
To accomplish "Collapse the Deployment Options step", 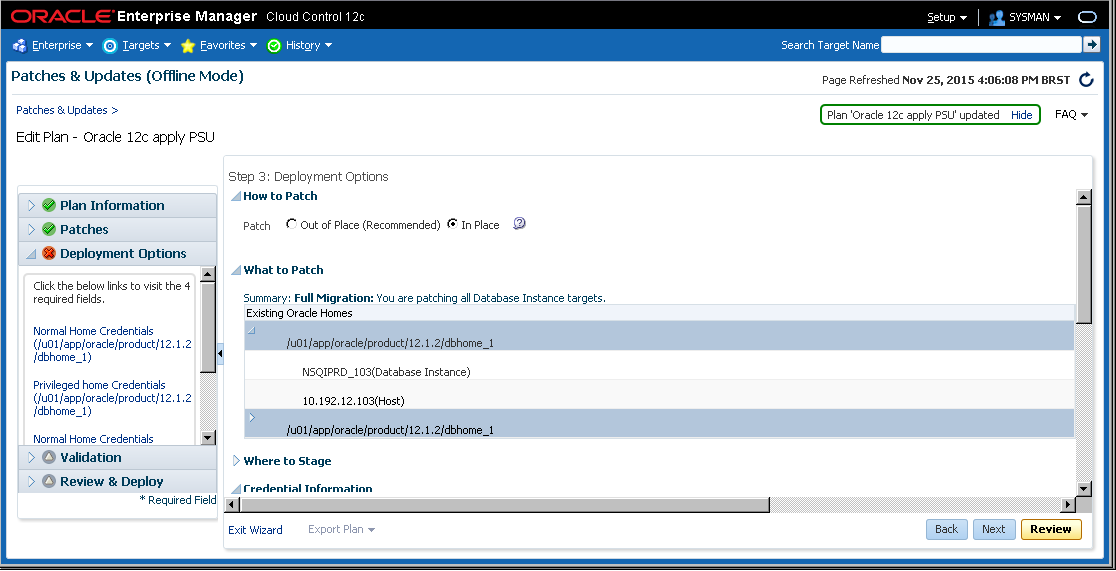I will [x=31, y=253].
